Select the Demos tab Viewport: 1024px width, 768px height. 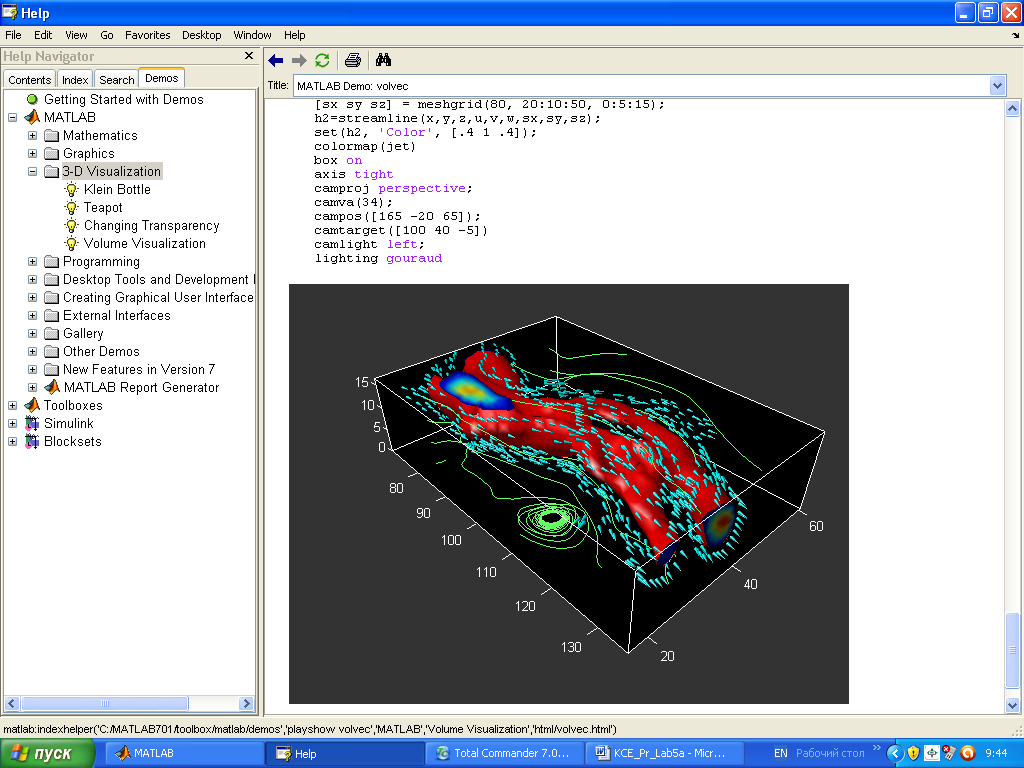161,78
